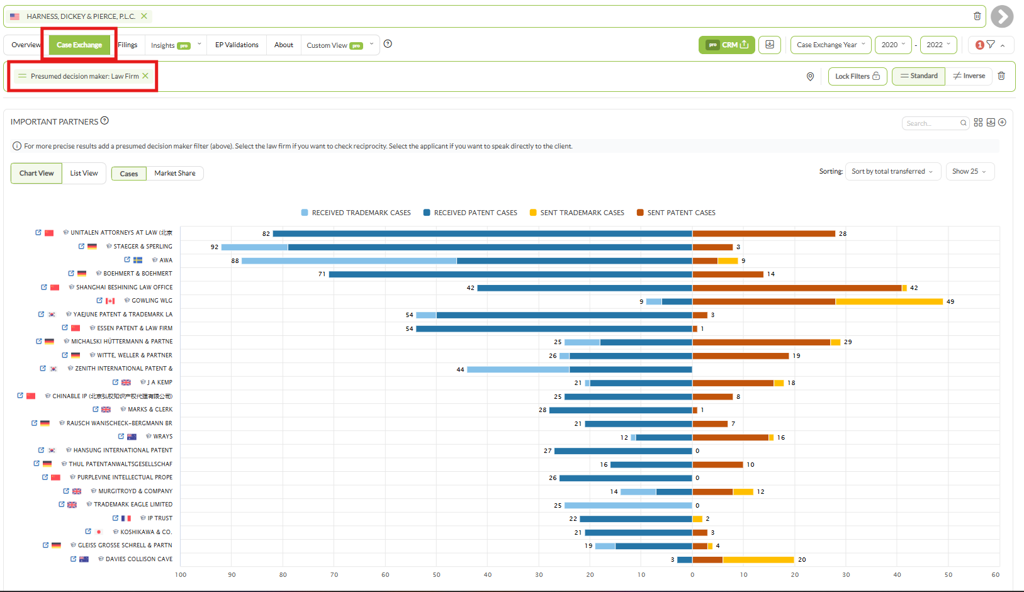Switch to the About tab
The height and width of the screenshot is (592, 1024).
click(x=283, y=45)
